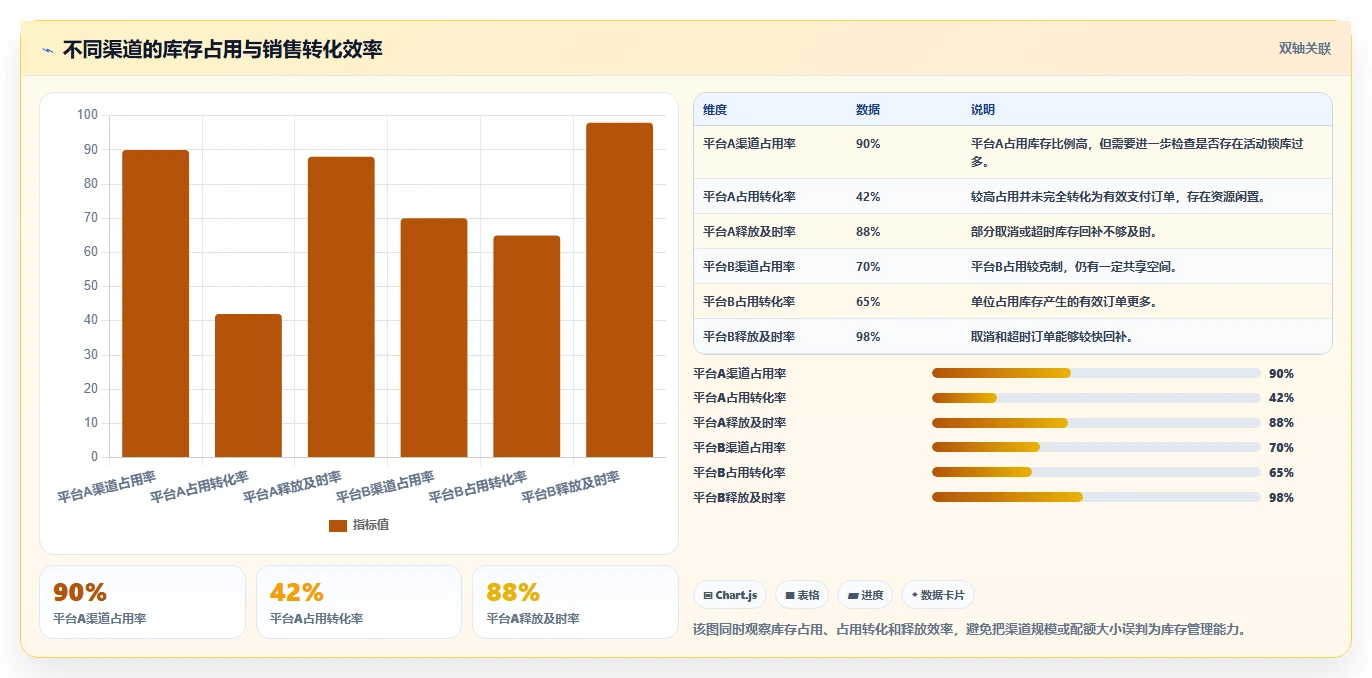This screenshot has height=678, width=1372.
Task: Open the 42% 平台A占用转化率 data card
Action: (359, 602)
